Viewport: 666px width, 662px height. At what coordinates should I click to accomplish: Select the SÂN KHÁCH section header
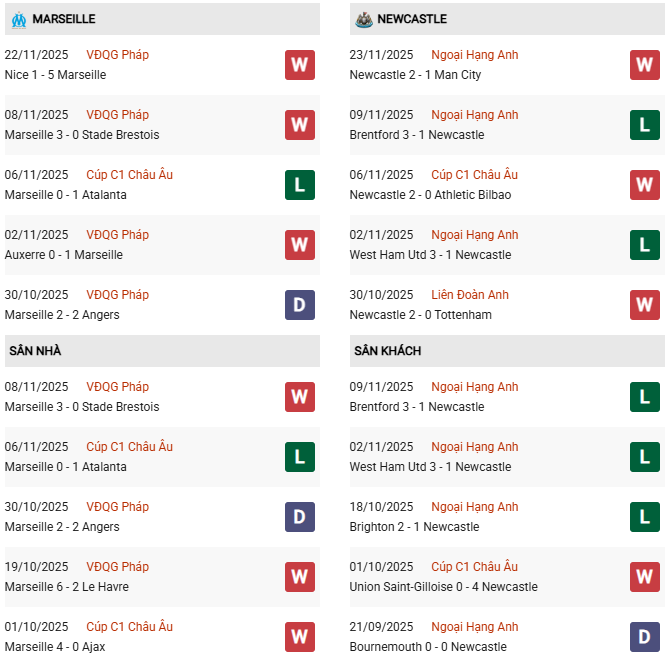point(387,351)
